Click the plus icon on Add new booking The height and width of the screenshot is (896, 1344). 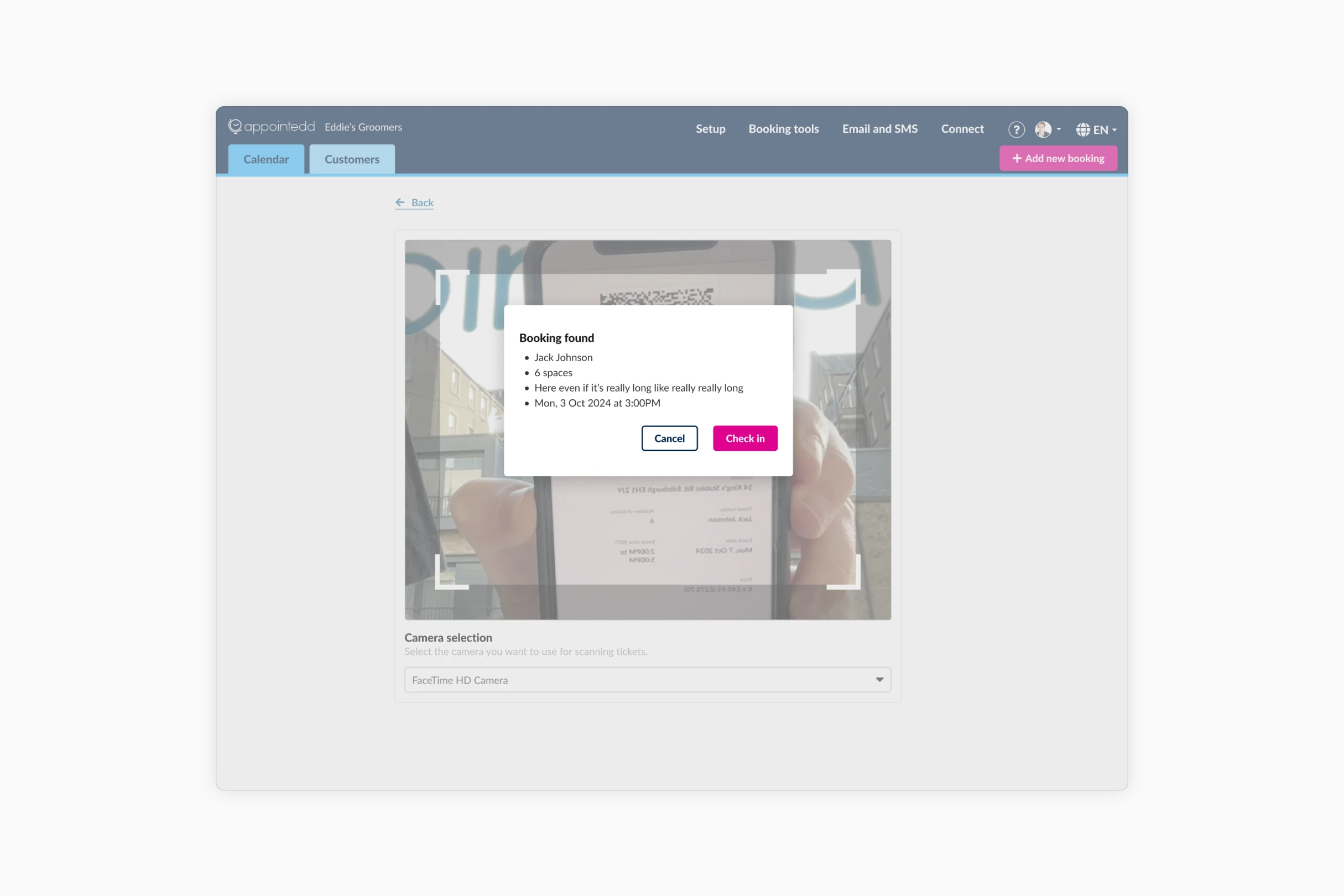click(1017, 158)
